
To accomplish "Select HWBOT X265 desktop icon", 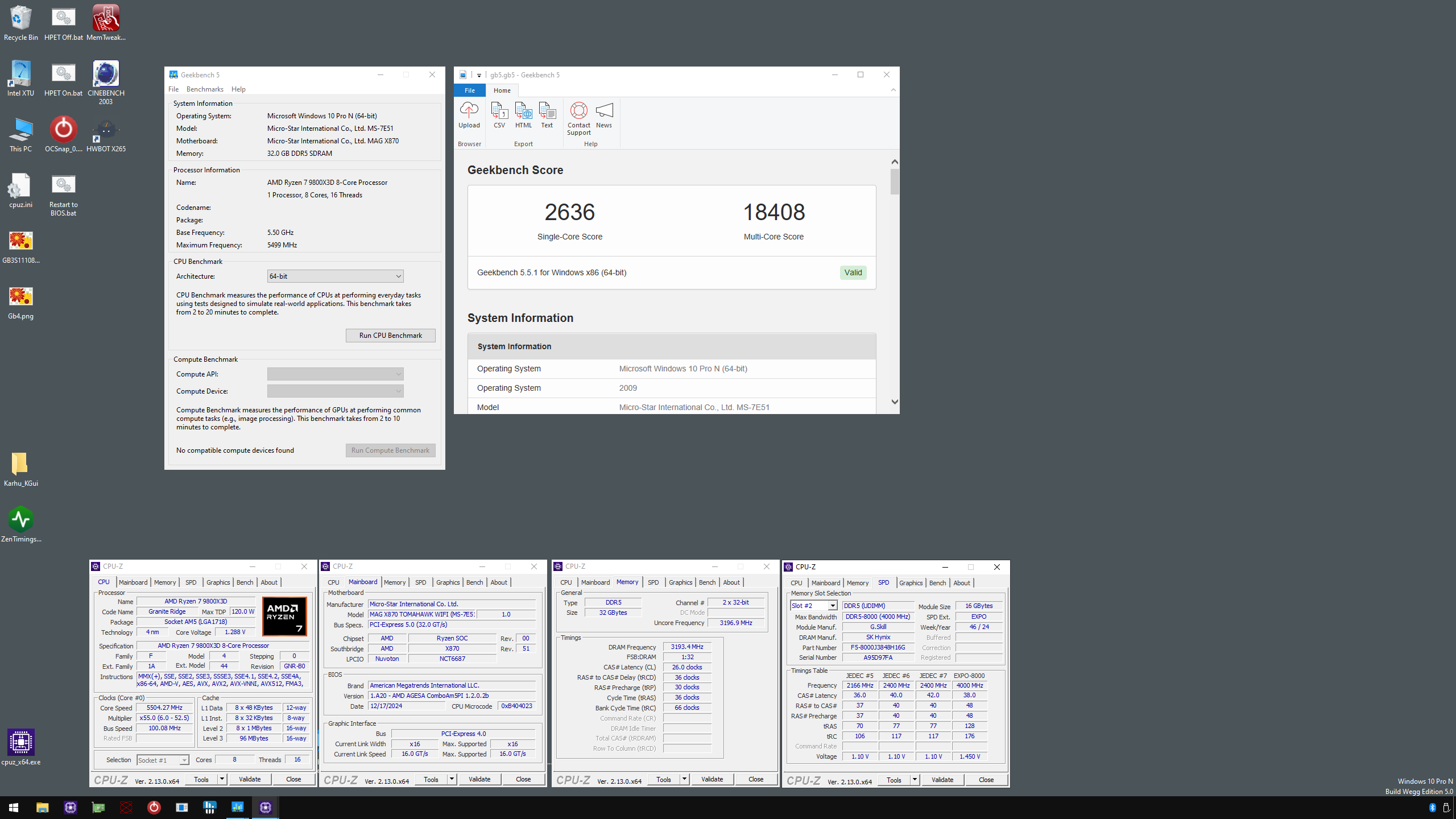I will [106, 135].
